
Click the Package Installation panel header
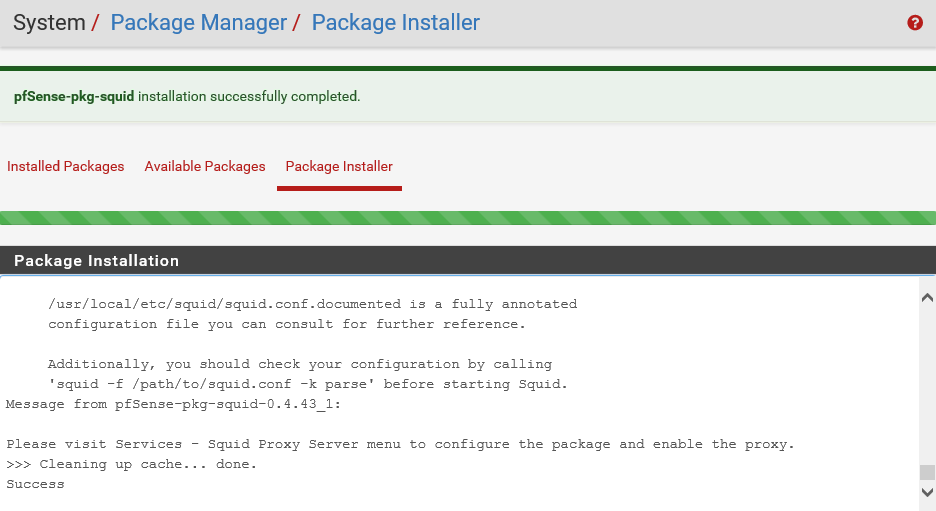(x=468, y=261)
